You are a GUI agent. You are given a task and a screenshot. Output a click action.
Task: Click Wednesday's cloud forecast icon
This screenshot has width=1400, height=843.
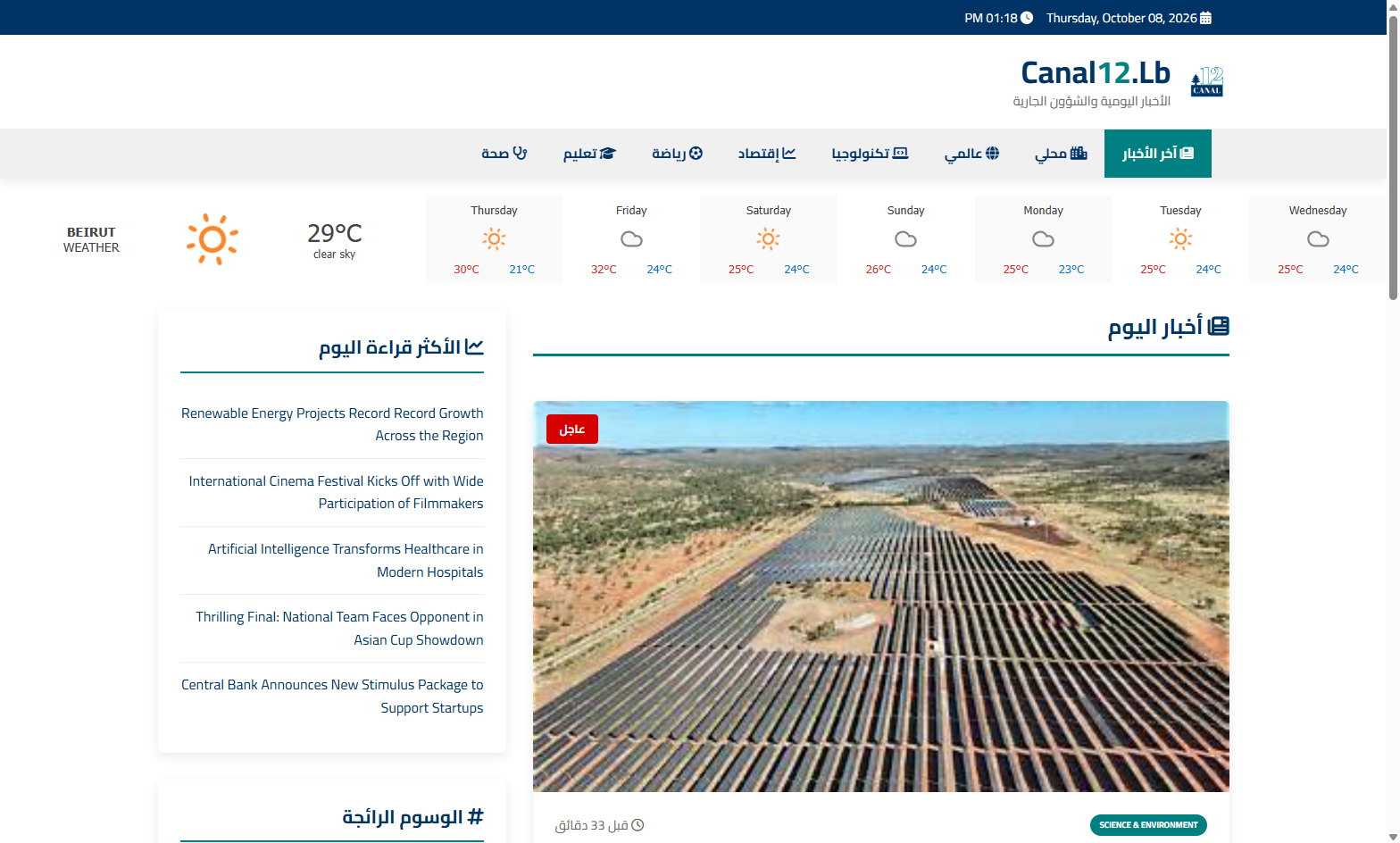1318,238
